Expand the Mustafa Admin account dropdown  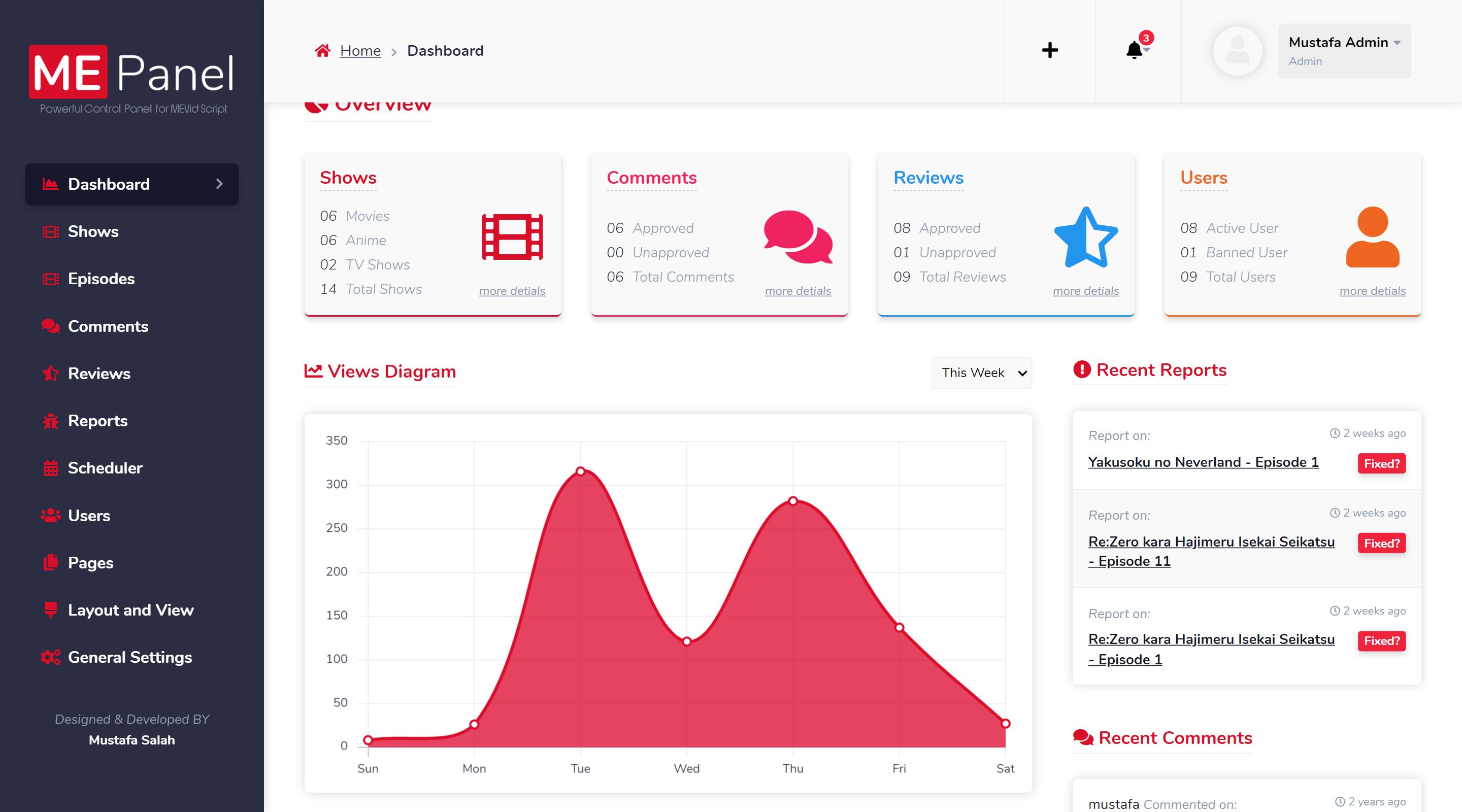(x=1344, y=51)
